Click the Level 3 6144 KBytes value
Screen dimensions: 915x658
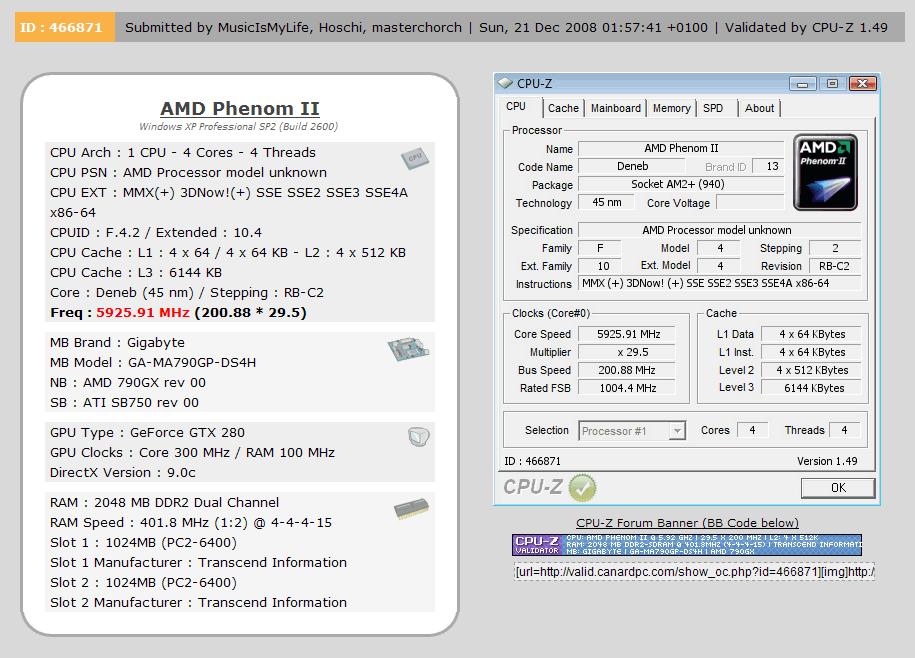811,388
